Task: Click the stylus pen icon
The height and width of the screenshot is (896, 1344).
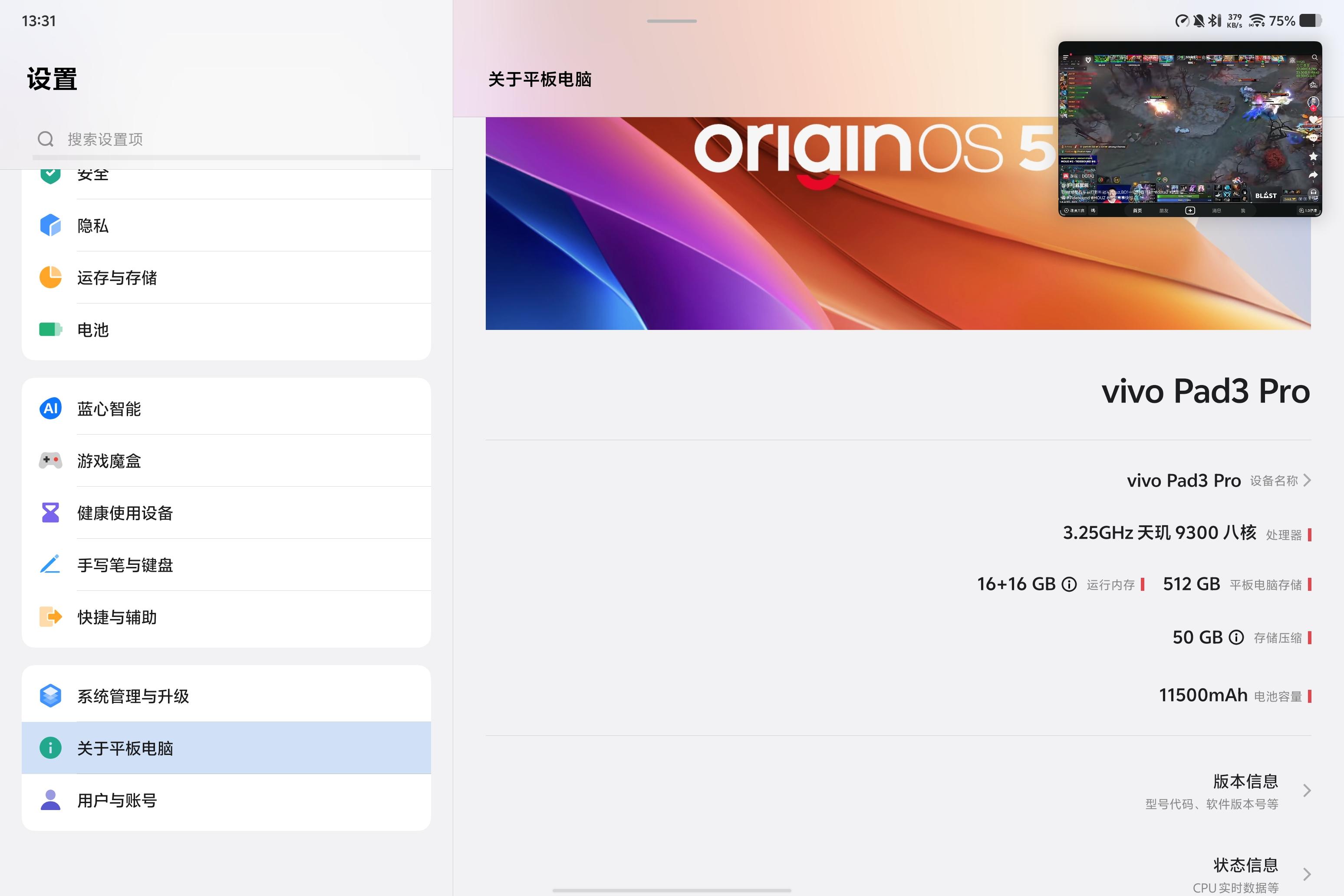Action: [50, 565]
